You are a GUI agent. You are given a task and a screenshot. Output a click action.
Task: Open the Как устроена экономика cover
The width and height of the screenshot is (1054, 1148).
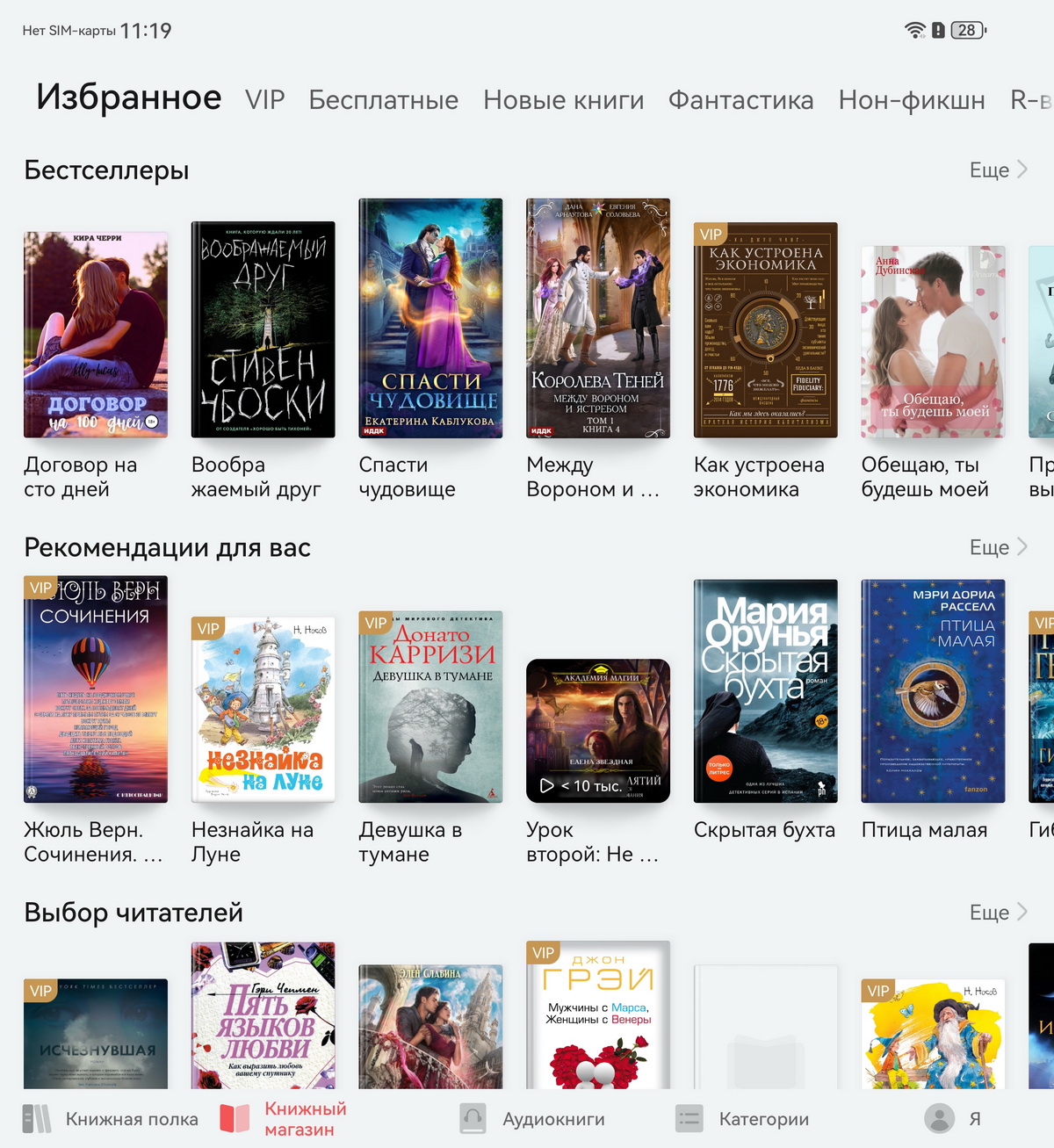click(x=766, y=330)
